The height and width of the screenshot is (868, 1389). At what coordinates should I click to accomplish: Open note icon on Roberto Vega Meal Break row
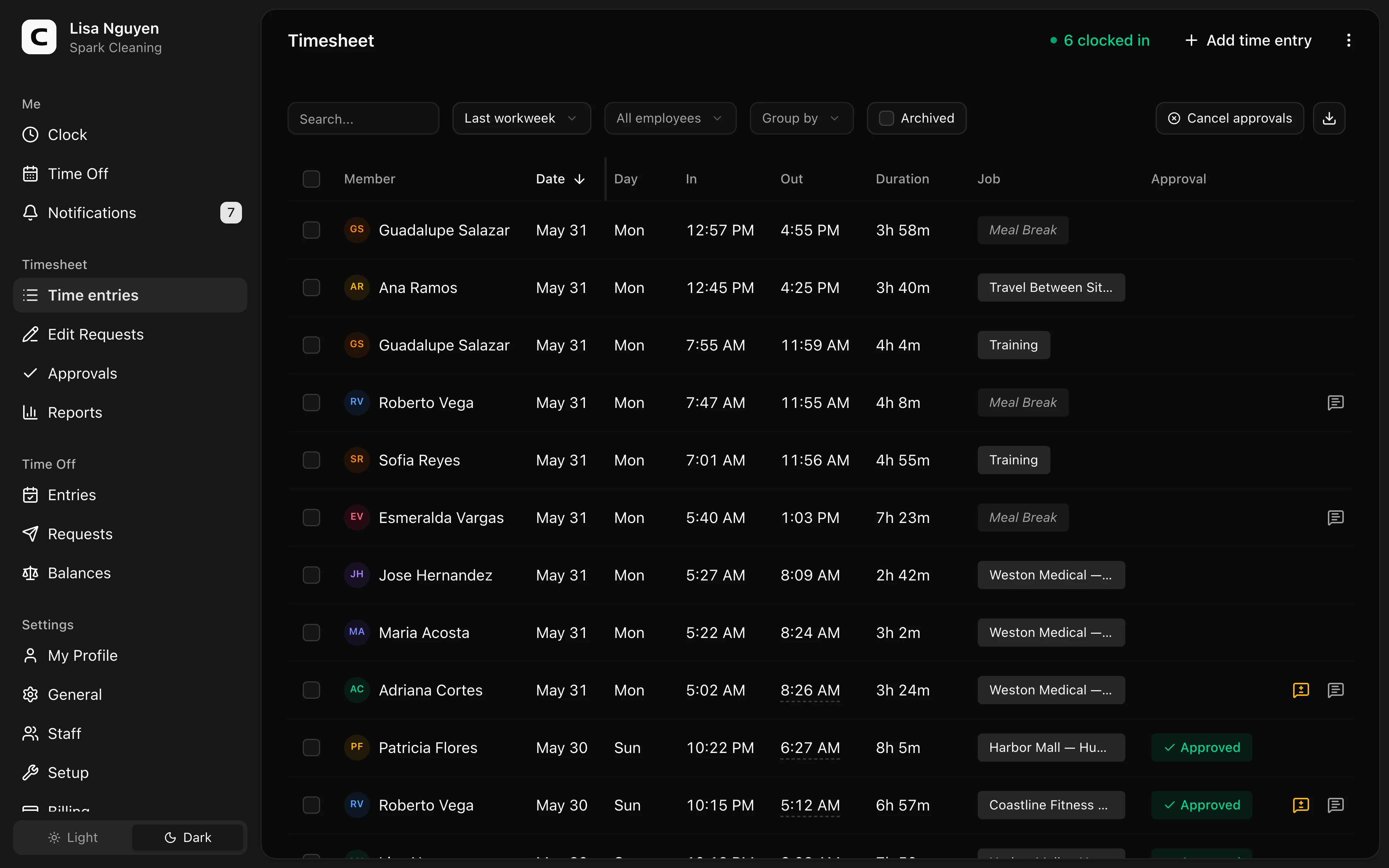coord(1335,403)
